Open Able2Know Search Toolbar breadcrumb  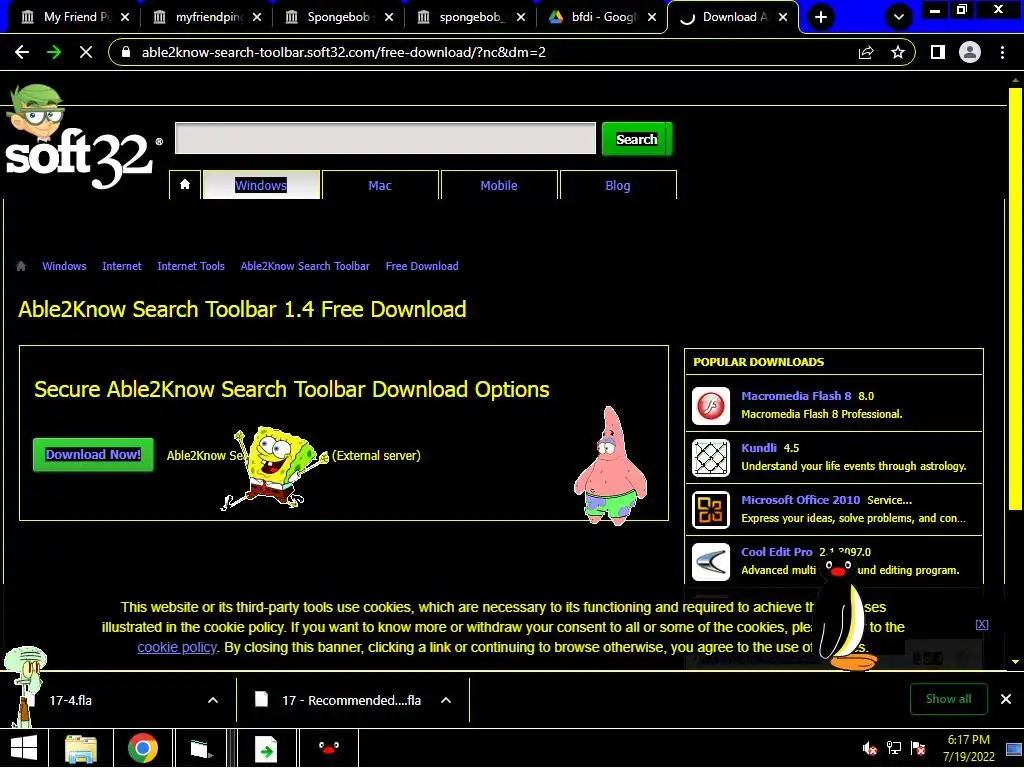click(305, 266)
